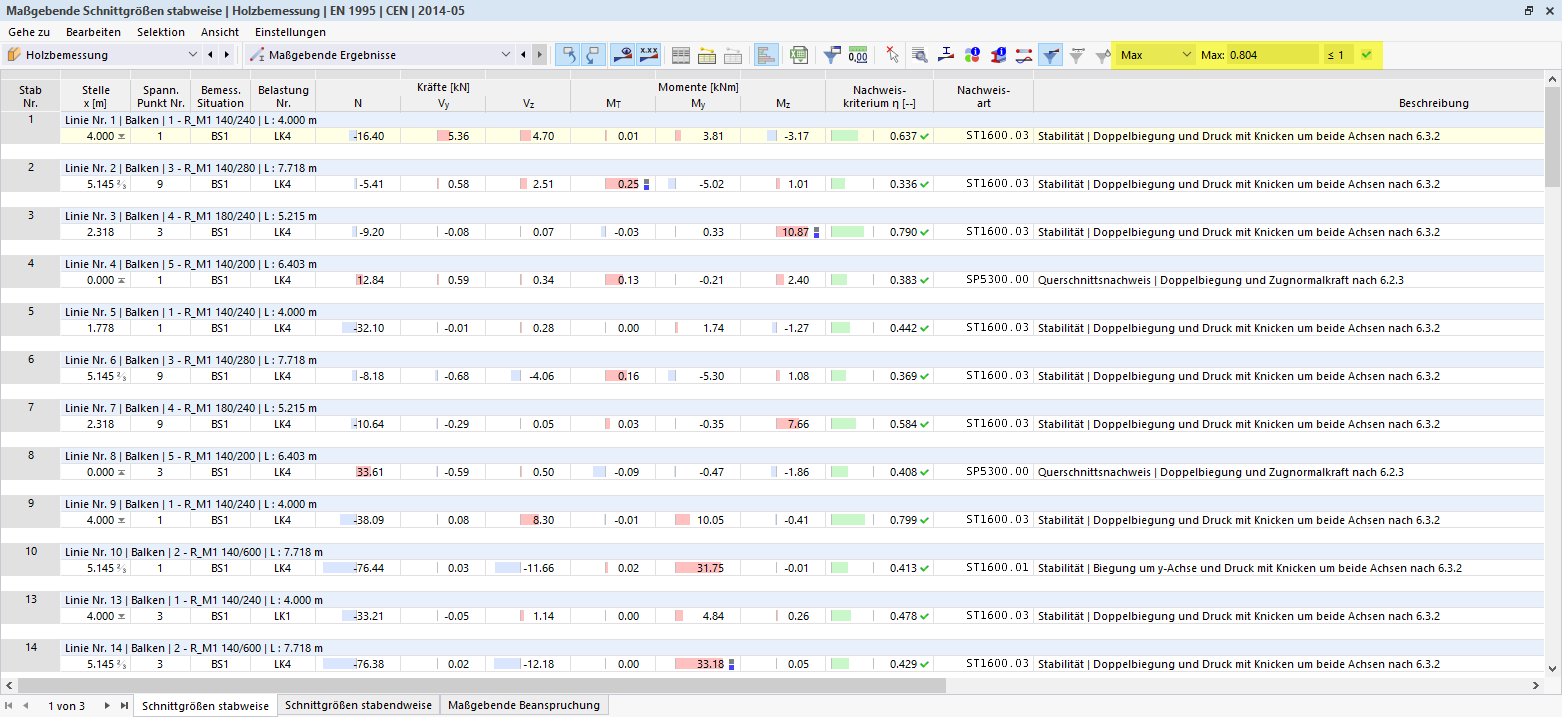Switch to Schnittgrößen stabendweise tab
The width and height of the screenshot is (1562, 717).
(x=358, y=705)
